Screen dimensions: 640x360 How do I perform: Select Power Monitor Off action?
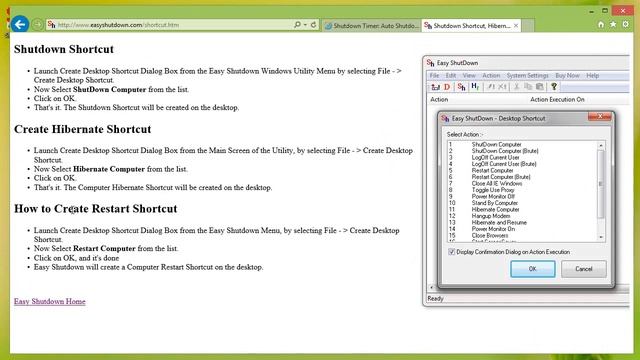523,197
